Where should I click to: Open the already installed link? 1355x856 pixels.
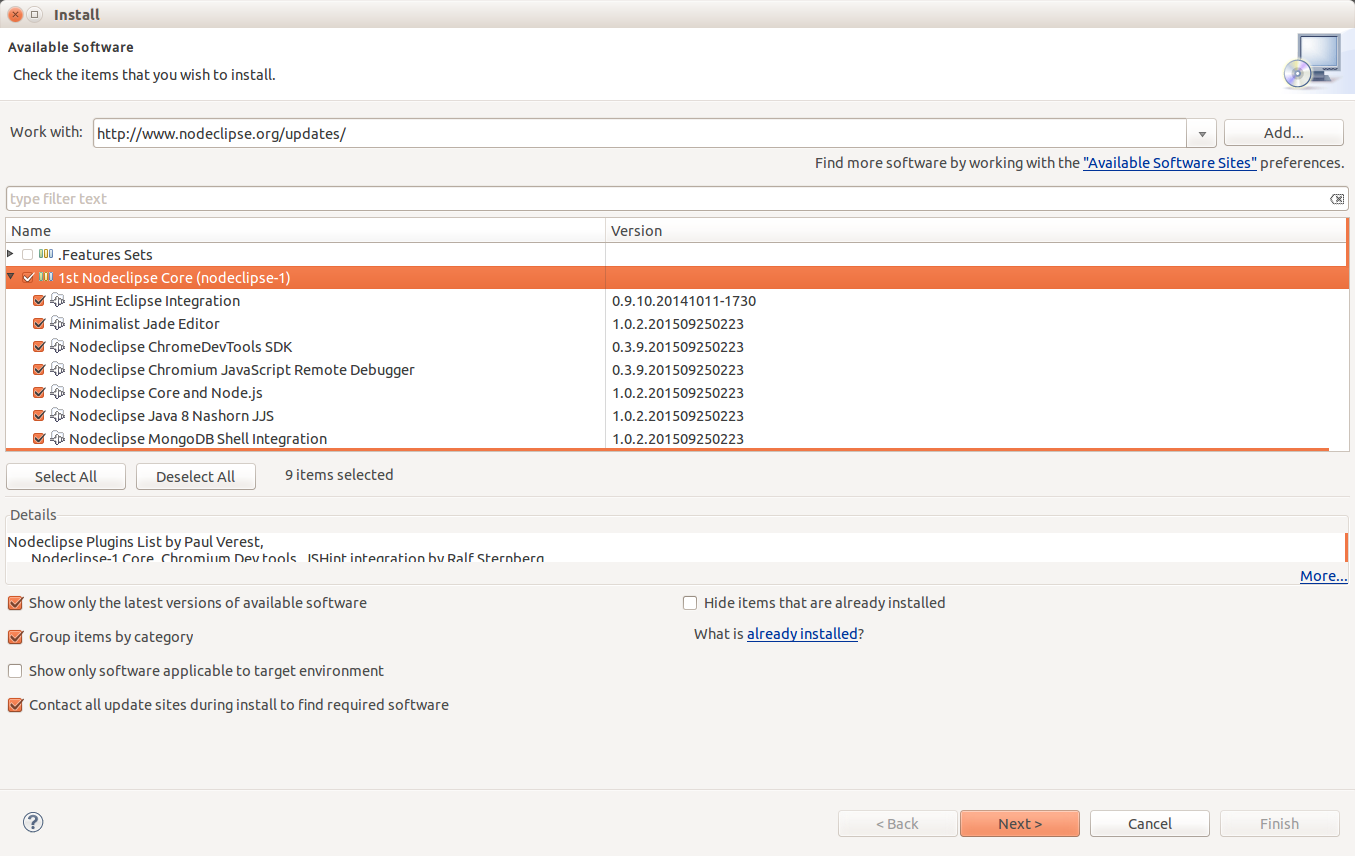coord(802,633)
